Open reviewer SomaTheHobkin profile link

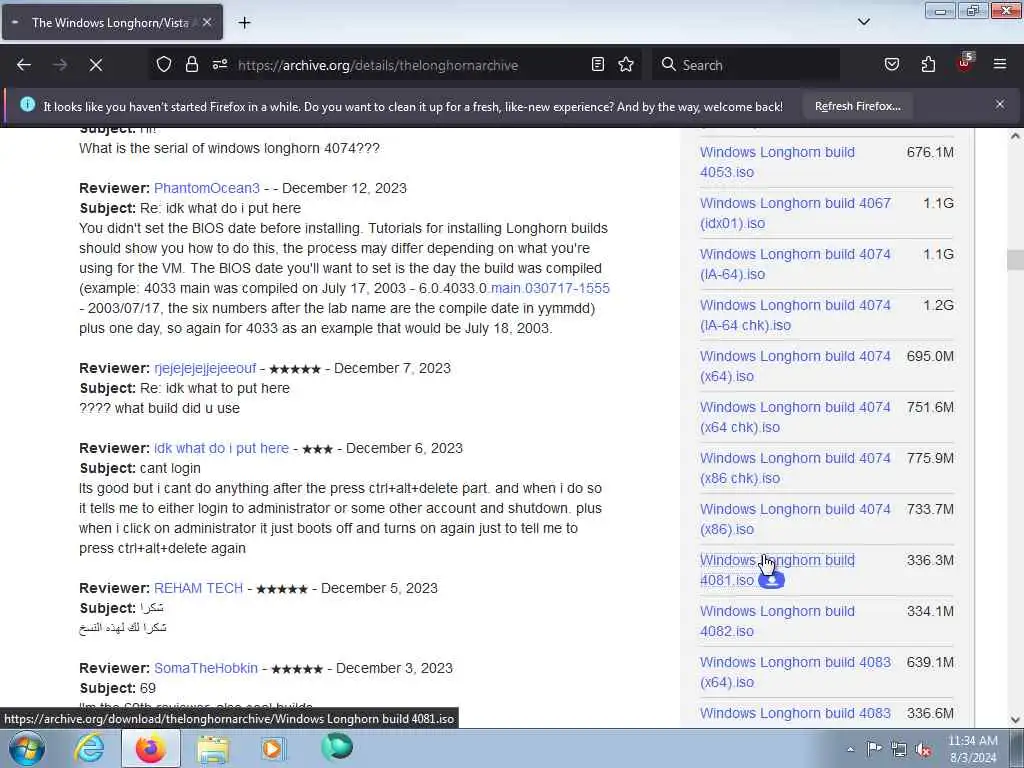[206, 669]
